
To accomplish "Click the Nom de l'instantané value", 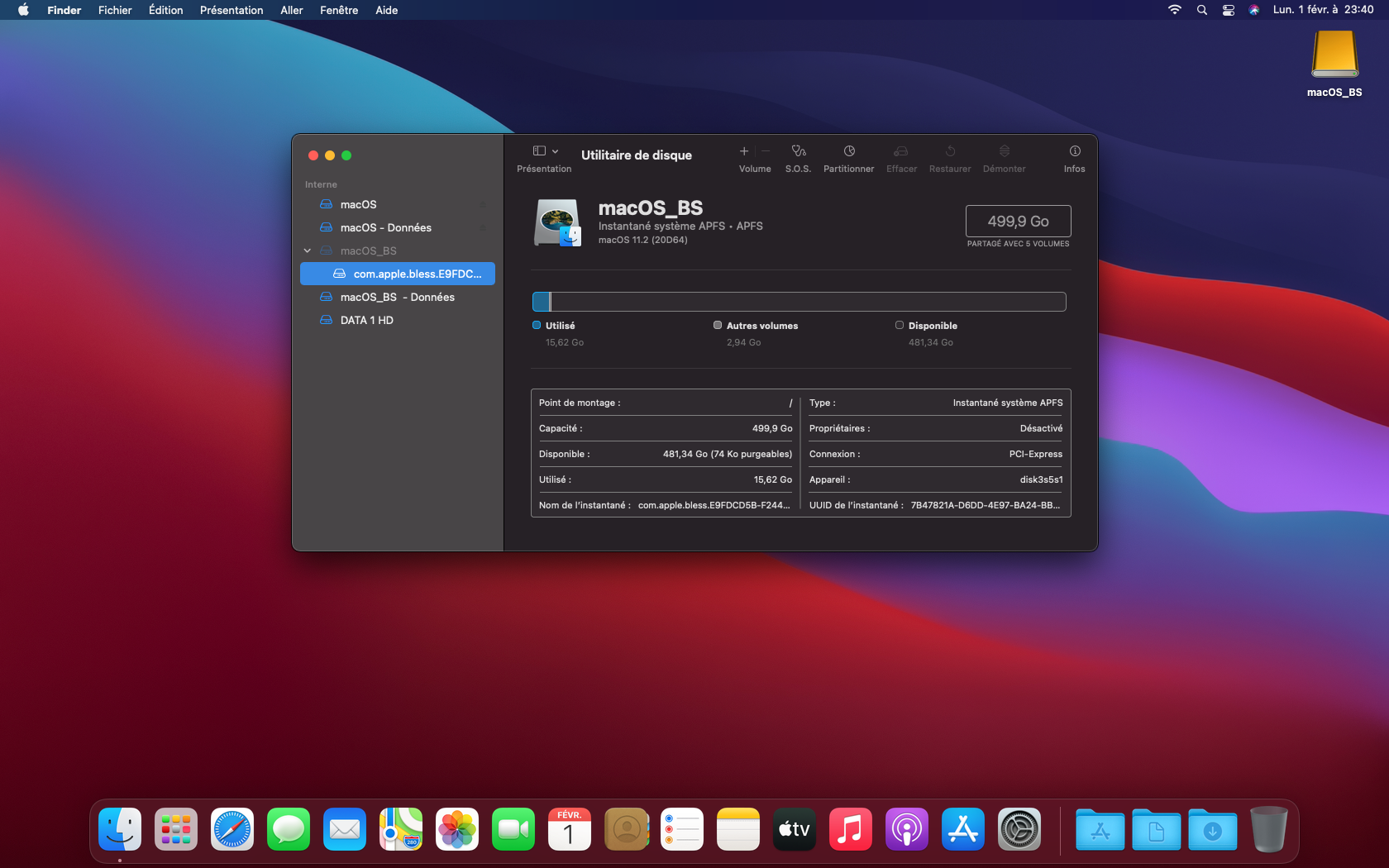I will click(x=714, y=505).
